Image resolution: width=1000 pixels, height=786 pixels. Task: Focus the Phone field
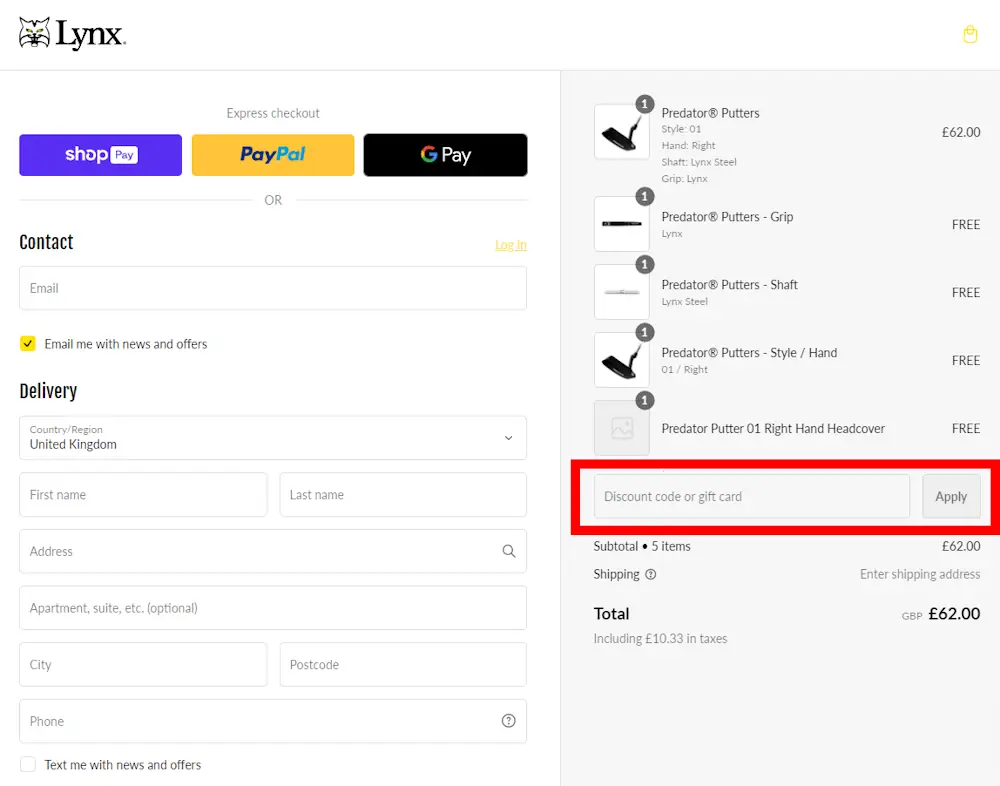click(273, 721)
